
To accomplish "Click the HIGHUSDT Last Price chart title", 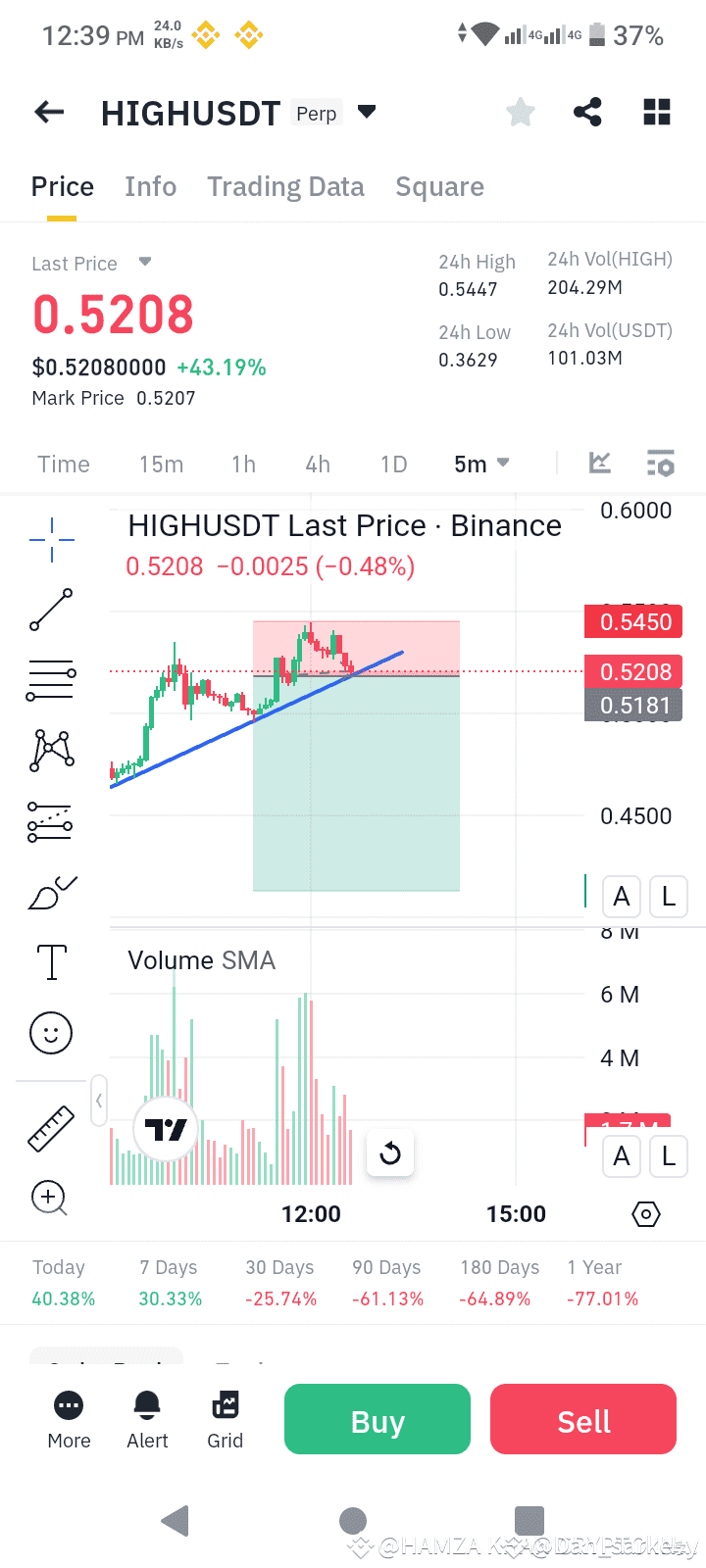I will (x=344, y=526).
